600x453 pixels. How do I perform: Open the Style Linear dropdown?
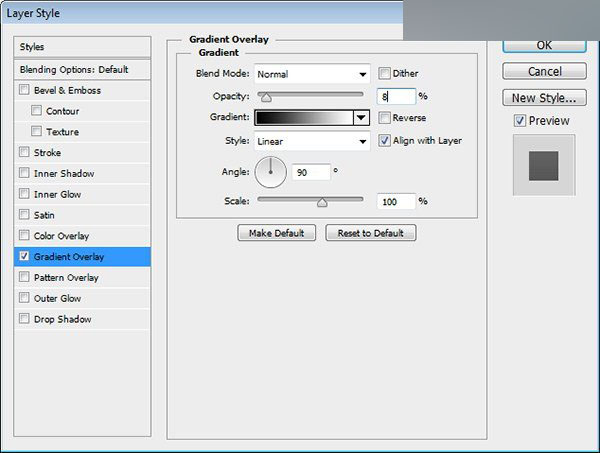coord(312,141)
